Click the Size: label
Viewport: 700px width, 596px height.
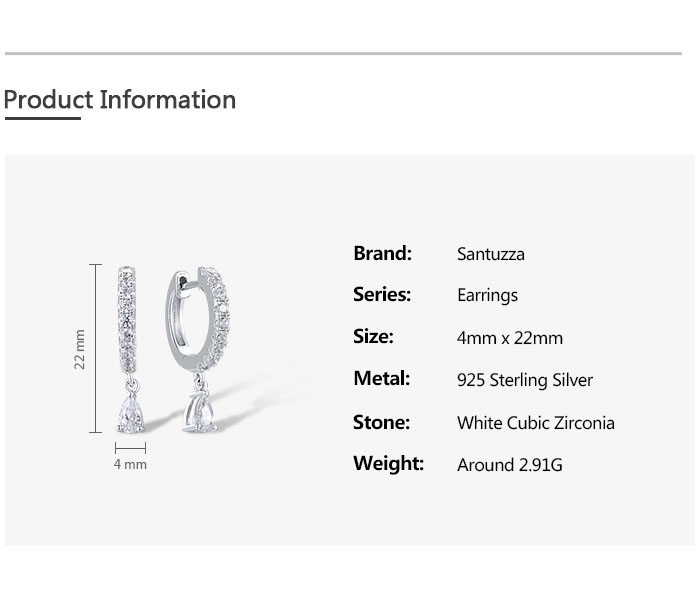click(373, 337)
